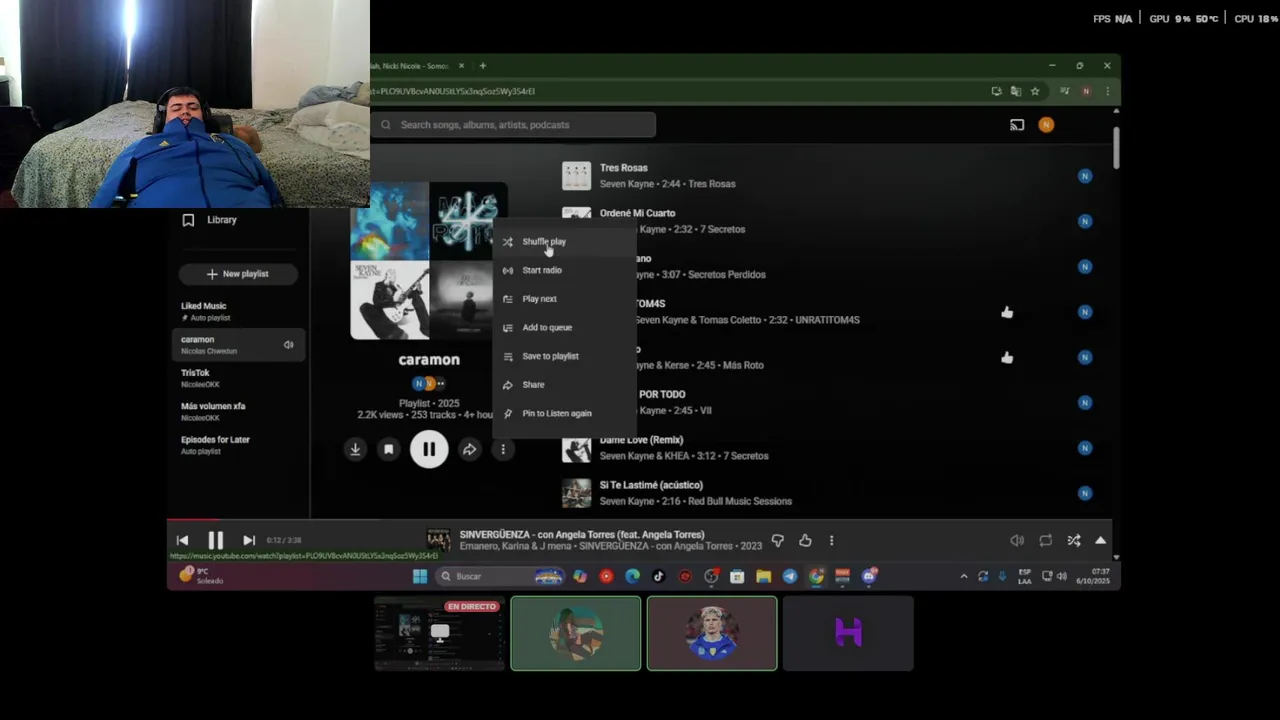This screenshot has width=1280, height=720.
Task: Click the caramon playlist cover art
Action: click(428, 261)
